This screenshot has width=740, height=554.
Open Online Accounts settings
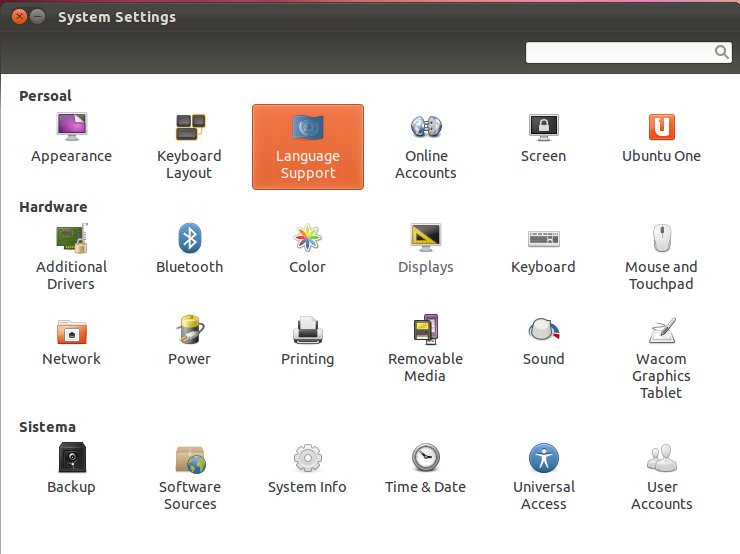[426, 146]
